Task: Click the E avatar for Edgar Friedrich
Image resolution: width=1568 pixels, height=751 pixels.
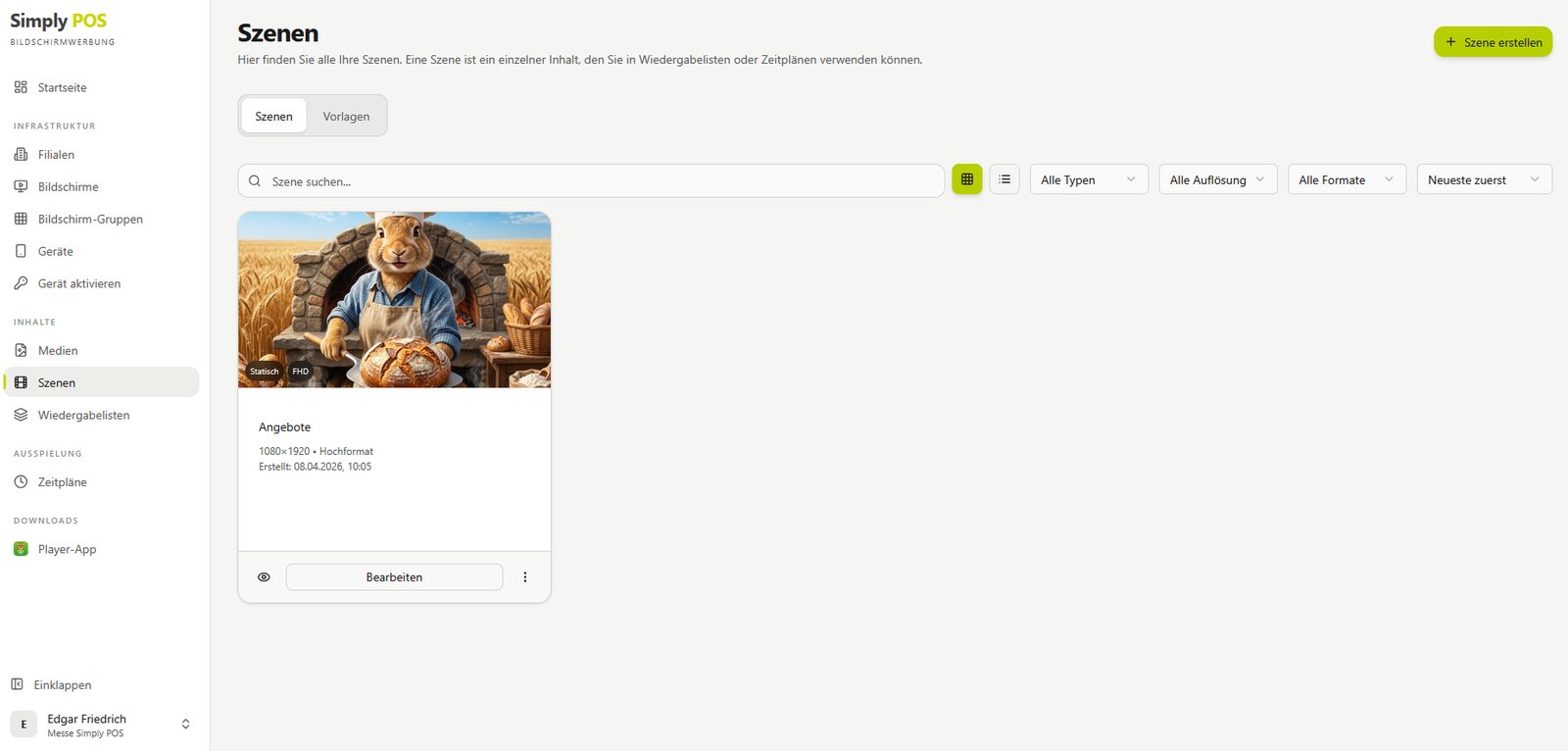Action: pos(24,725)
